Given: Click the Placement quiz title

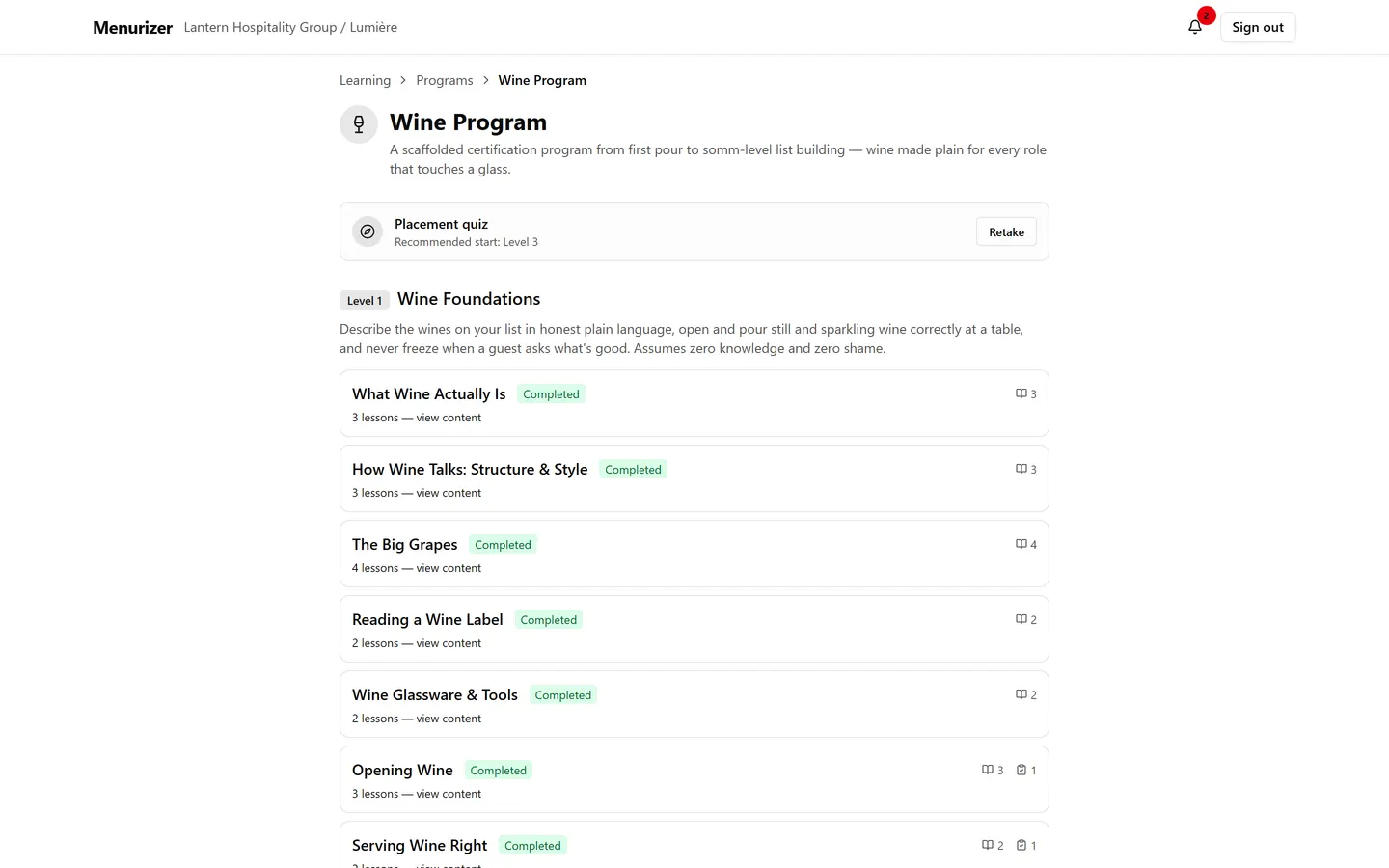Looking at the screenshot, I should click(441, 224).
